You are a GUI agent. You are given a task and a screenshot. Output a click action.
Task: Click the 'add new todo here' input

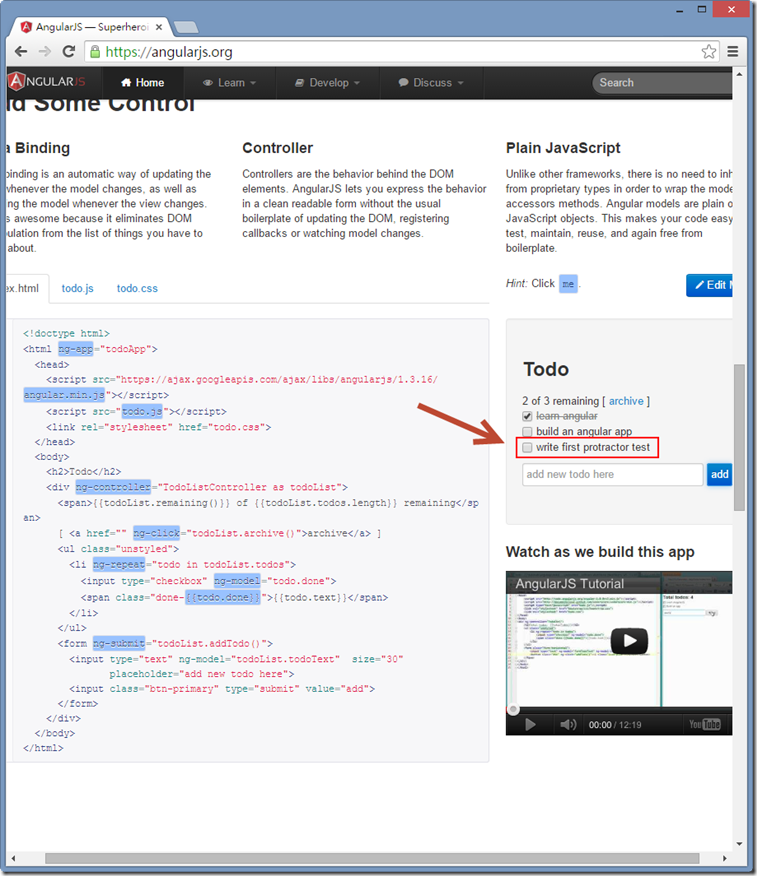pos(612,474)
